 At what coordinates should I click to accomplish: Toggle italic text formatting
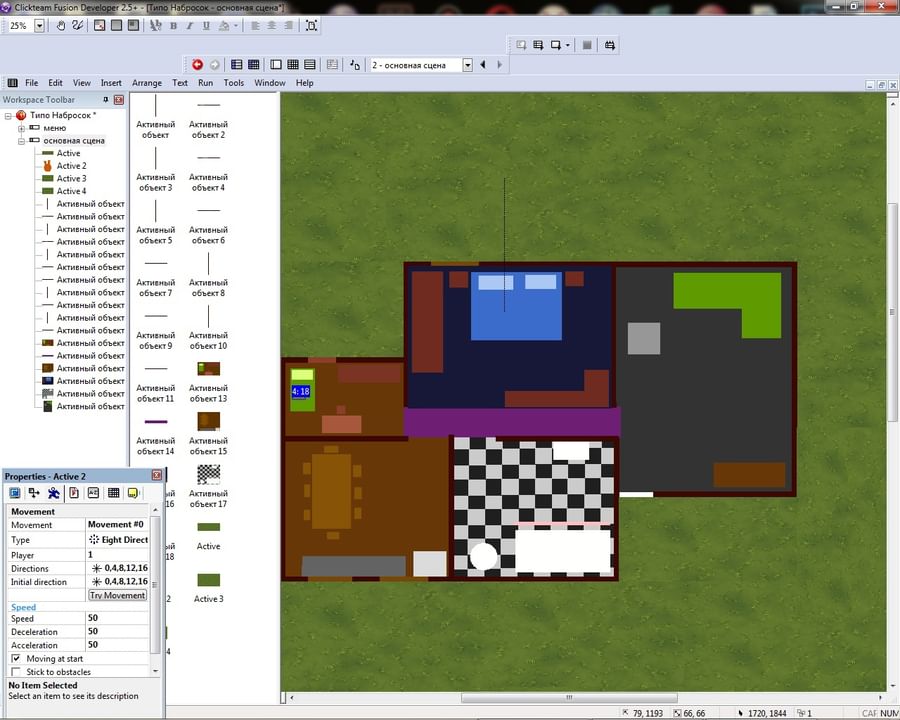pyautogui.click(x=189, y=25)
